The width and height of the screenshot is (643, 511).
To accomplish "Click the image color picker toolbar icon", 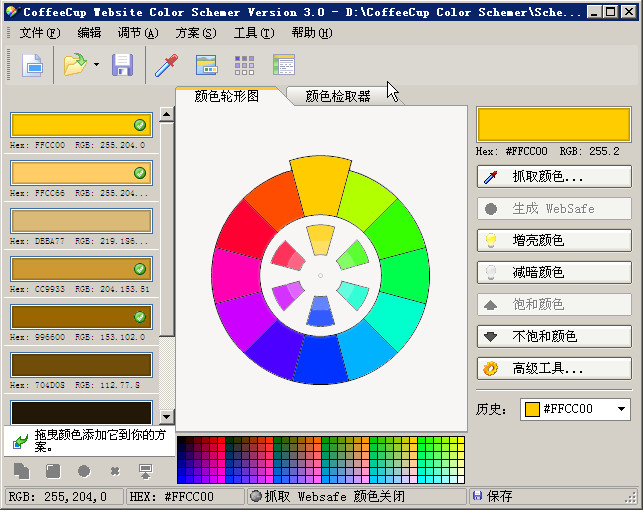I will [207, 66].
